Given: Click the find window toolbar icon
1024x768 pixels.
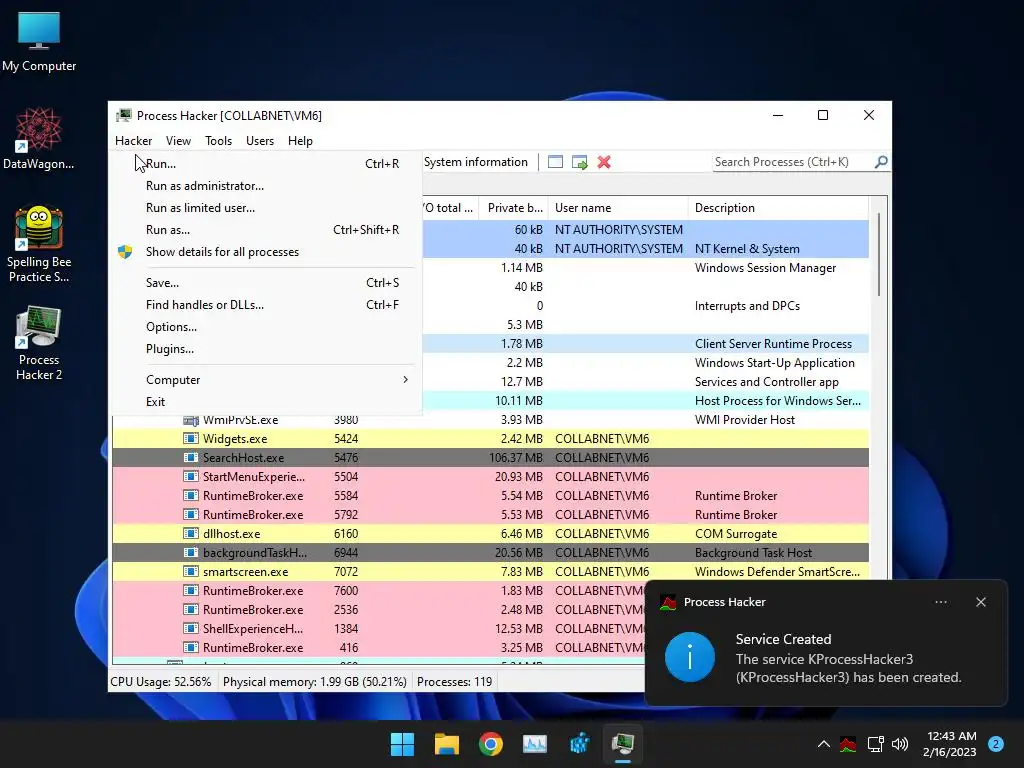Looking at the screenshot, I should point(555,162).
